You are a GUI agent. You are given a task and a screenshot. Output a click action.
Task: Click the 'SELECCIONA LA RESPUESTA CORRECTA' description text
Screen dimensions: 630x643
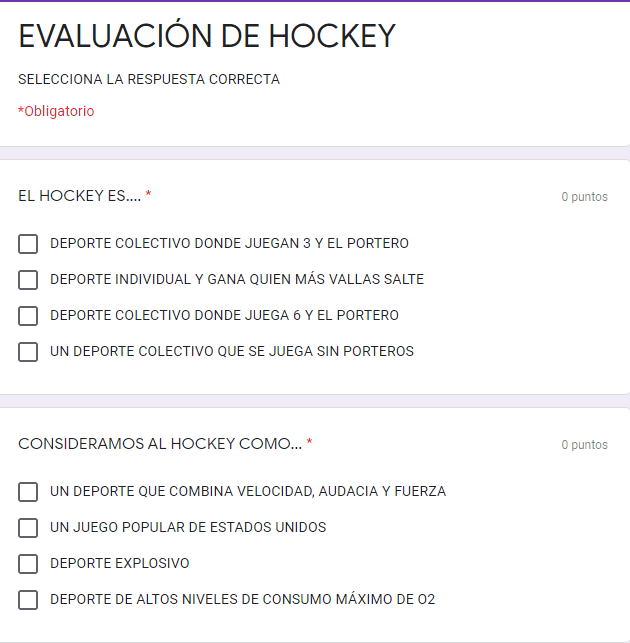tap(149, 79)
